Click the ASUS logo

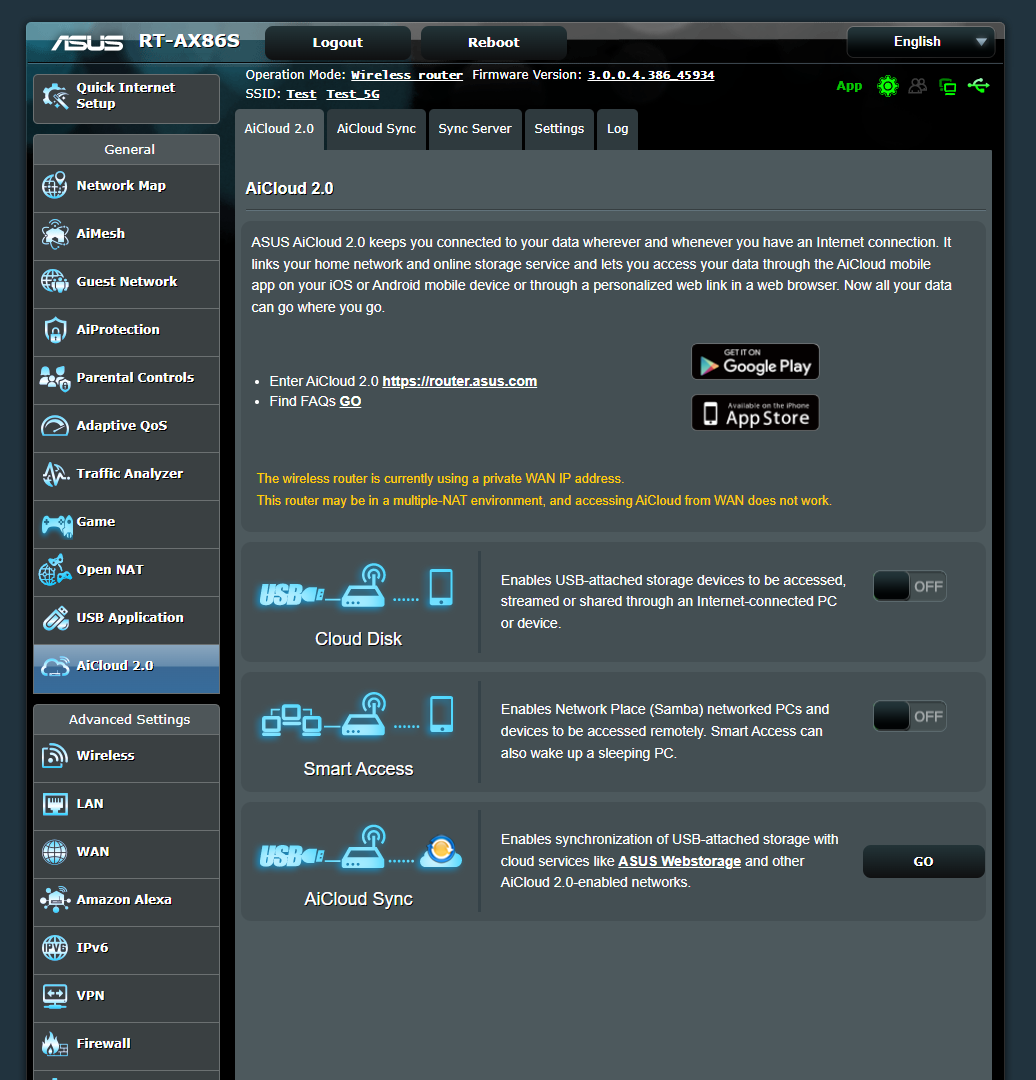87,43
